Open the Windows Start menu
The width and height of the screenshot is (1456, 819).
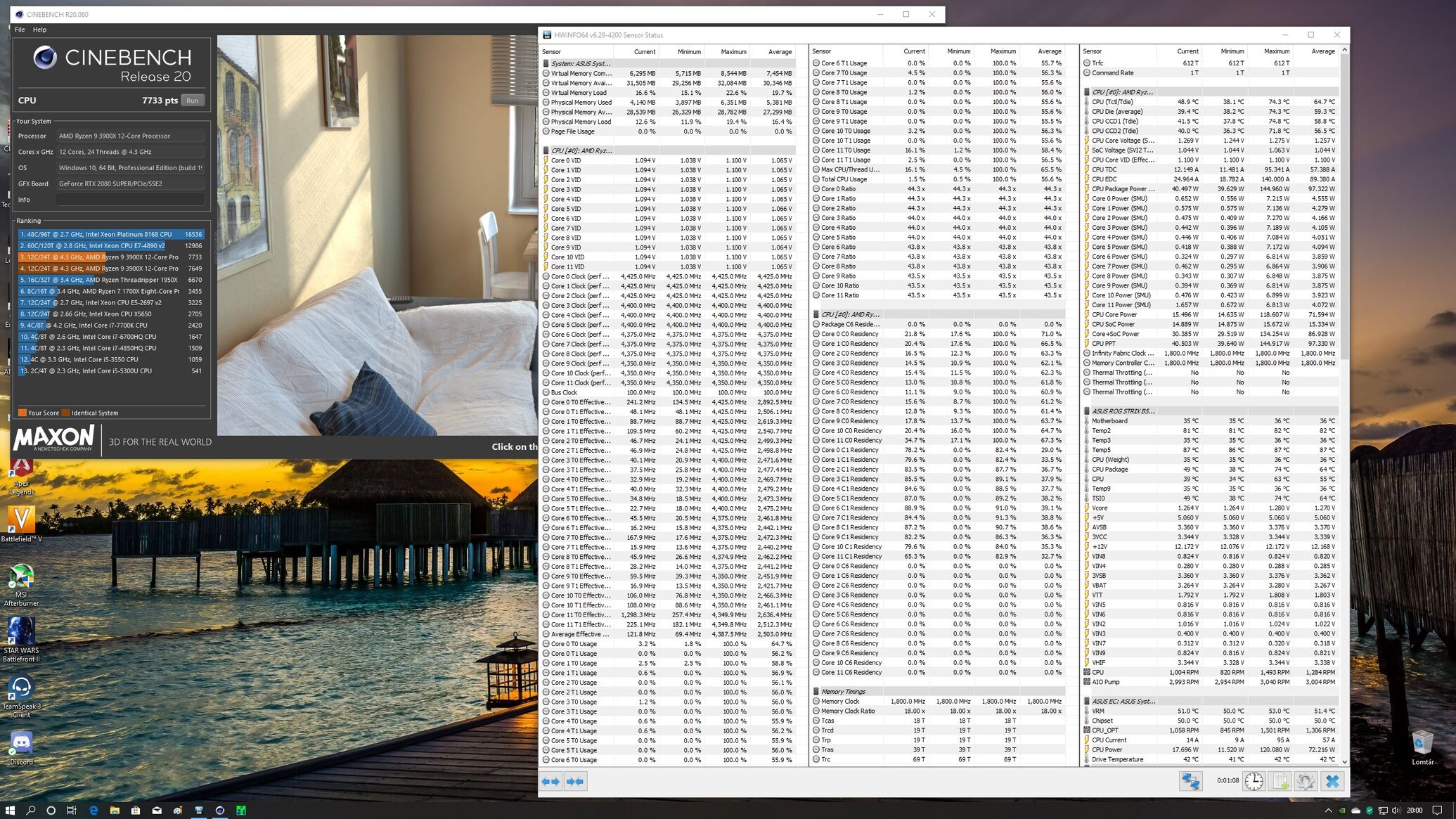[x=10, y=810]
